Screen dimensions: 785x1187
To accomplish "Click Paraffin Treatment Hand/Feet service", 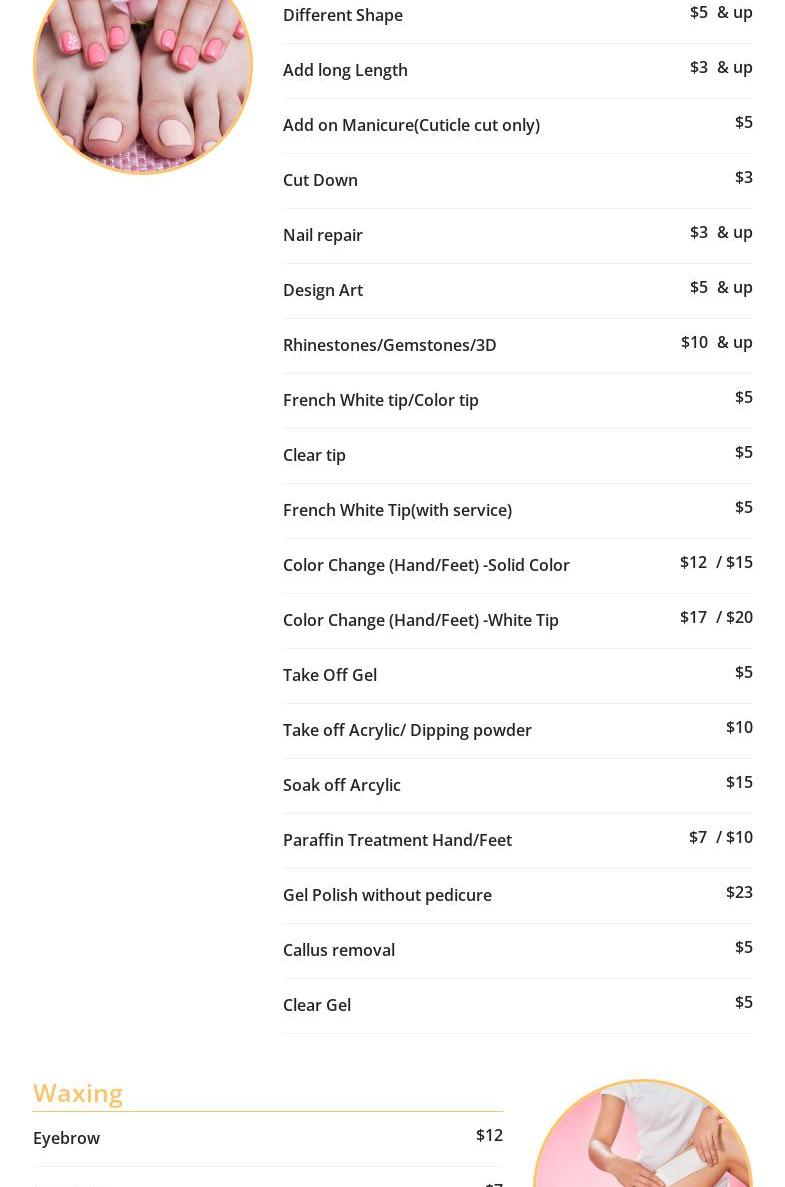I will [397, 840].
